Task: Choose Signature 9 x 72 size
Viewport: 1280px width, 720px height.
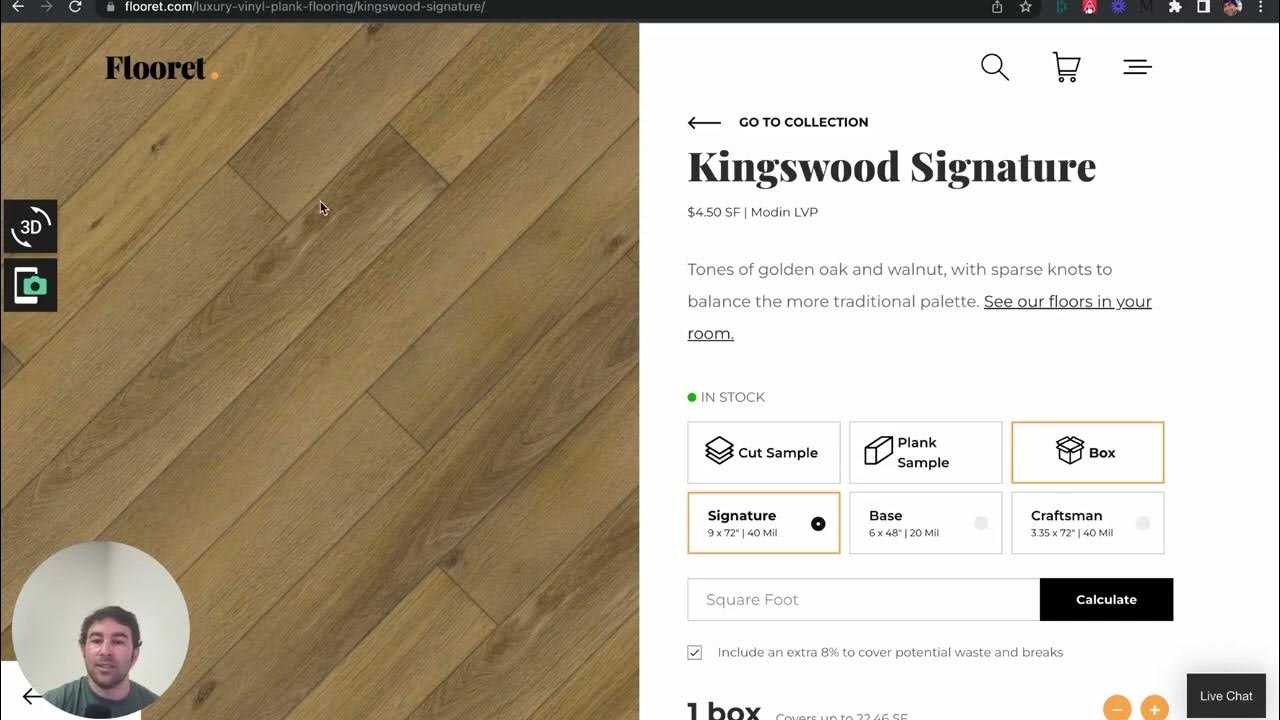Action: click(x=764, y=523)
